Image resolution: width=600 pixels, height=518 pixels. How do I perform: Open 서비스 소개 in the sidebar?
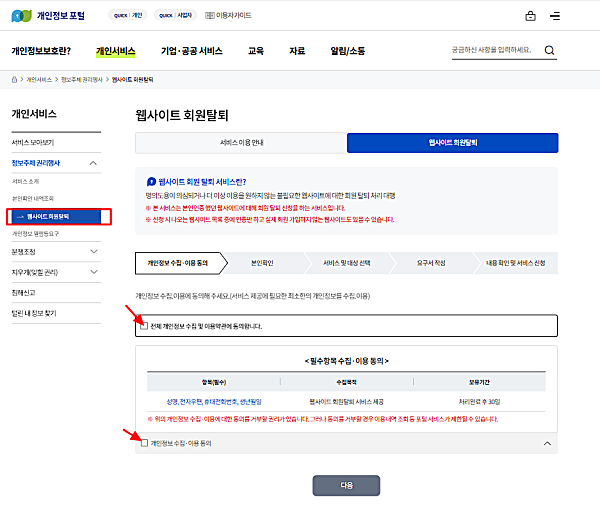(x=25, y=181)
